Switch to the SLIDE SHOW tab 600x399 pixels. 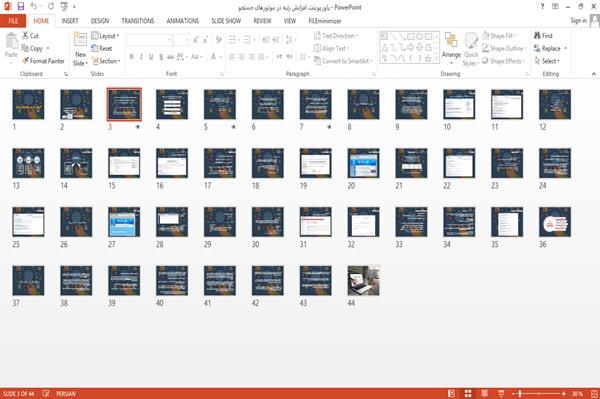226,21
